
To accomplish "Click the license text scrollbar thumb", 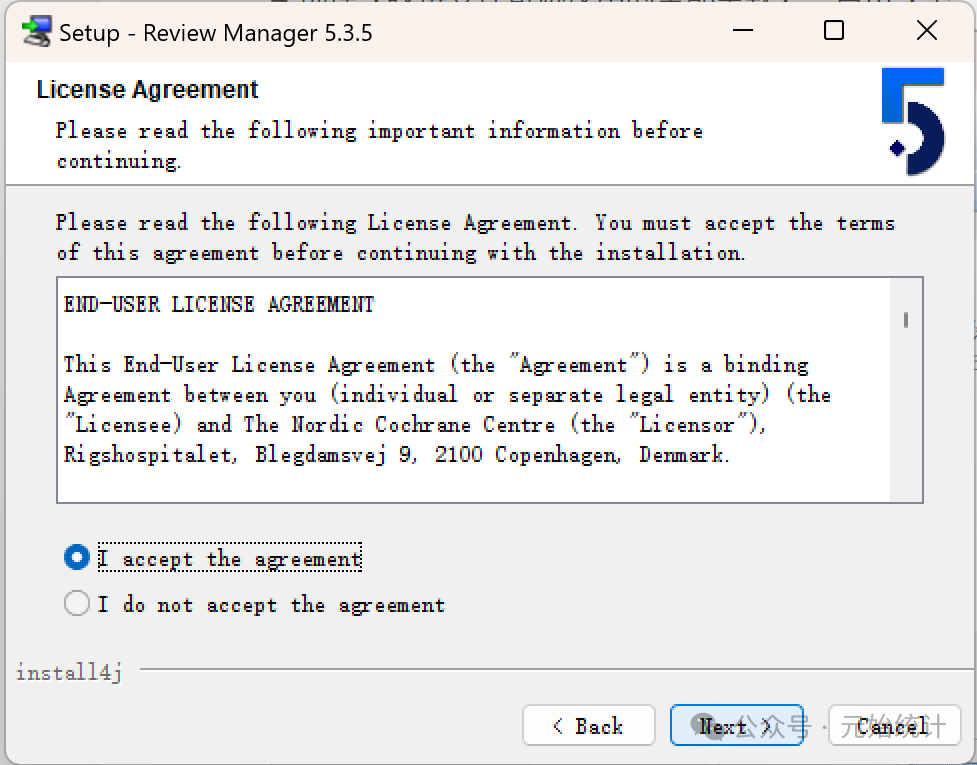I will (x=905, y=320).
